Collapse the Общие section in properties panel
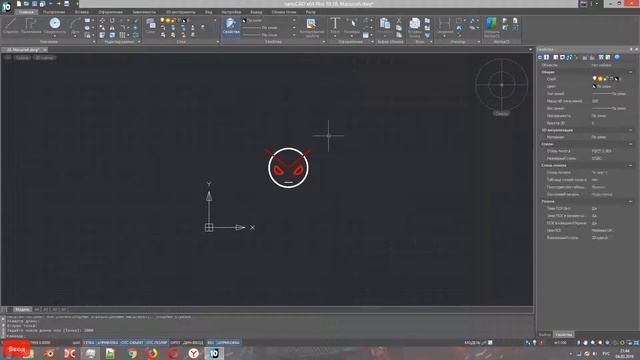 point(630,72)
